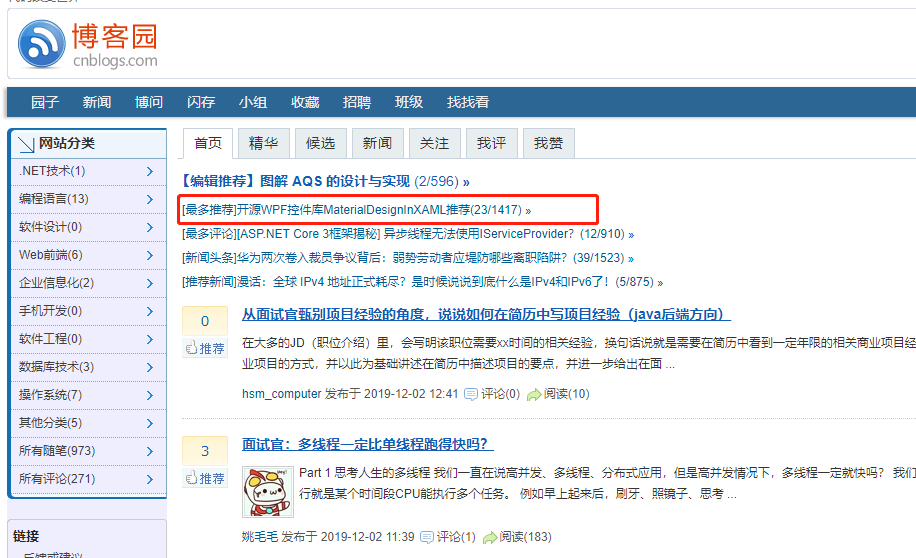Expand the 操作系统(7) category arrow
Image resolution: width=916 pixels, height=558 pixels.
[x=150, y=396]
